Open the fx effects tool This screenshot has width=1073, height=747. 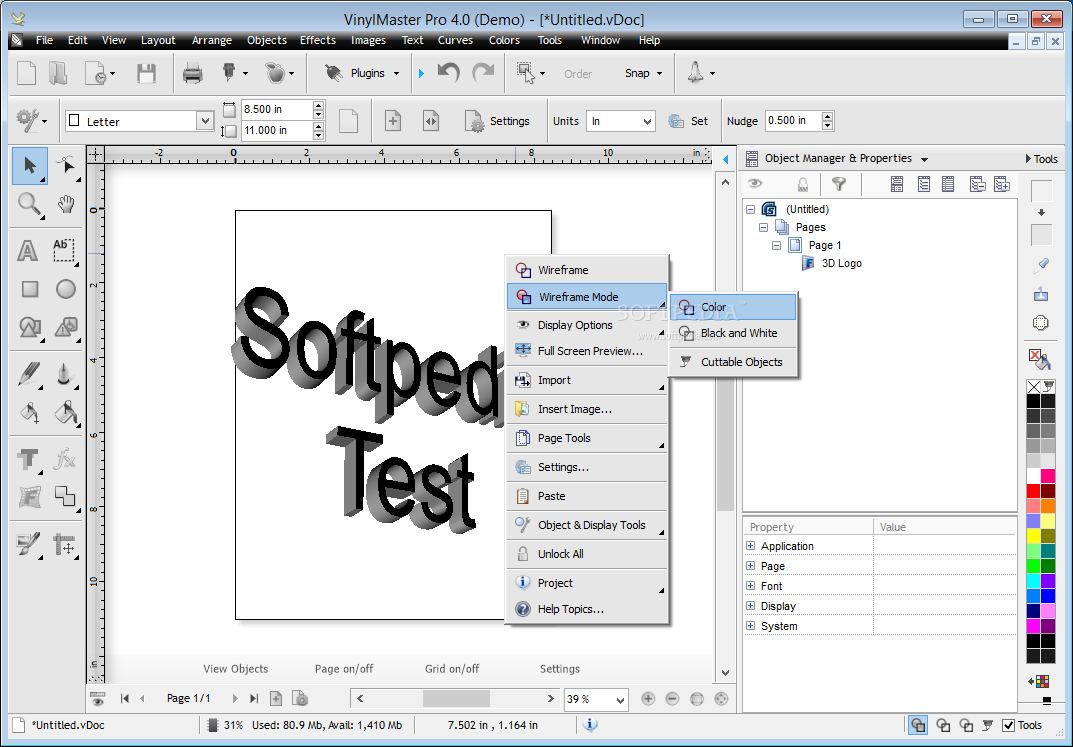pos(65,458)
